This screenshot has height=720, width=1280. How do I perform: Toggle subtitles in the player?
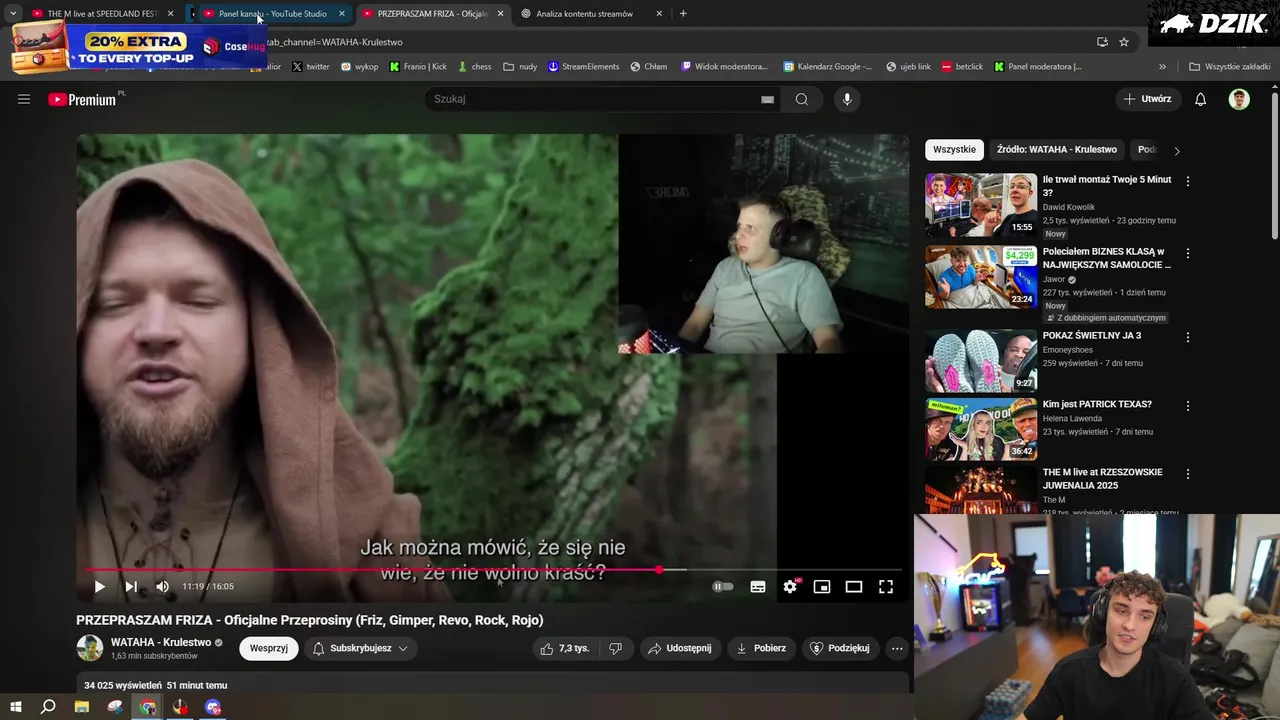(x=758, y=587)
